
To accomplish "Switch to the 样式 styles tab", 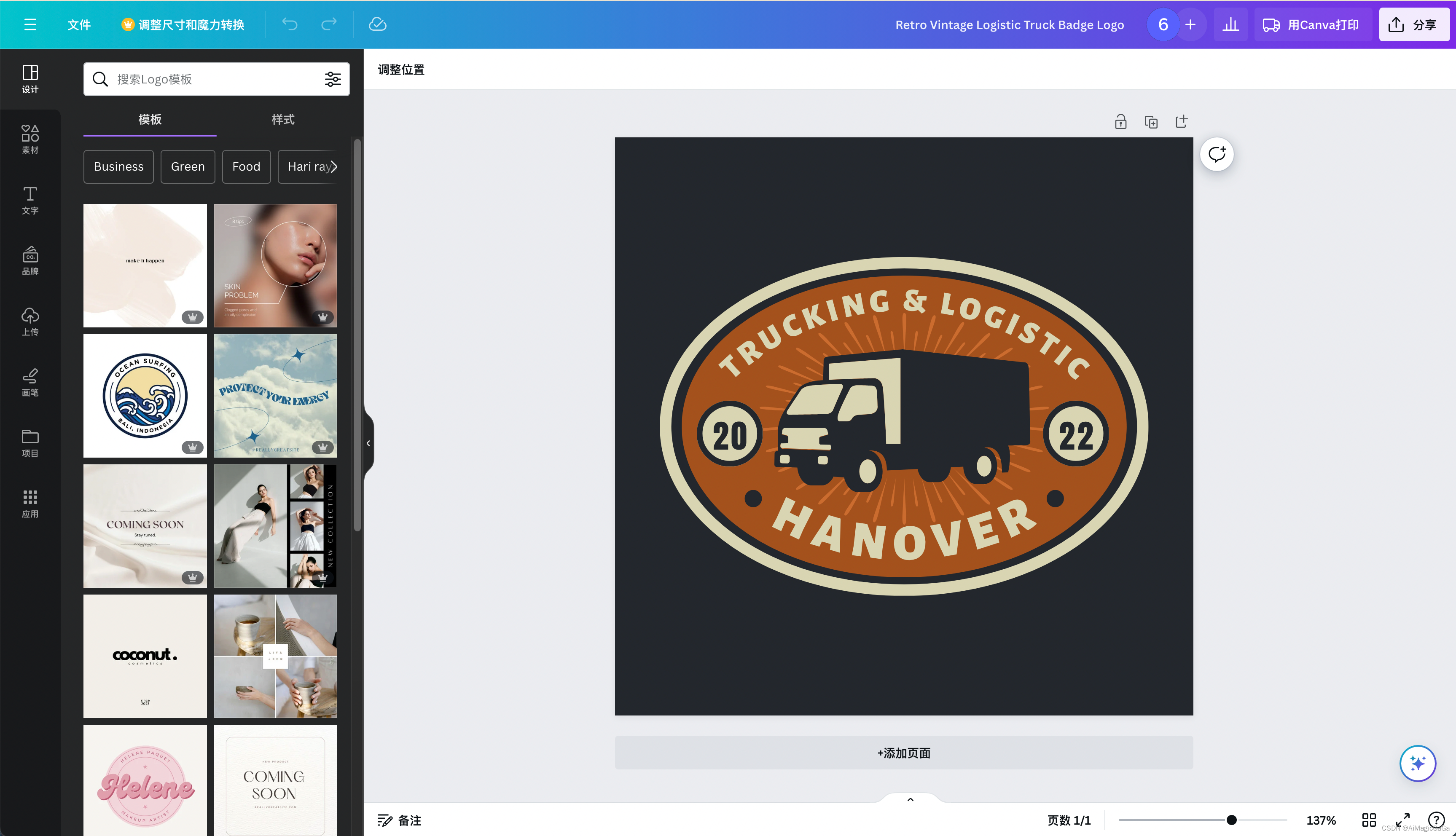I will tap(282, 119).
